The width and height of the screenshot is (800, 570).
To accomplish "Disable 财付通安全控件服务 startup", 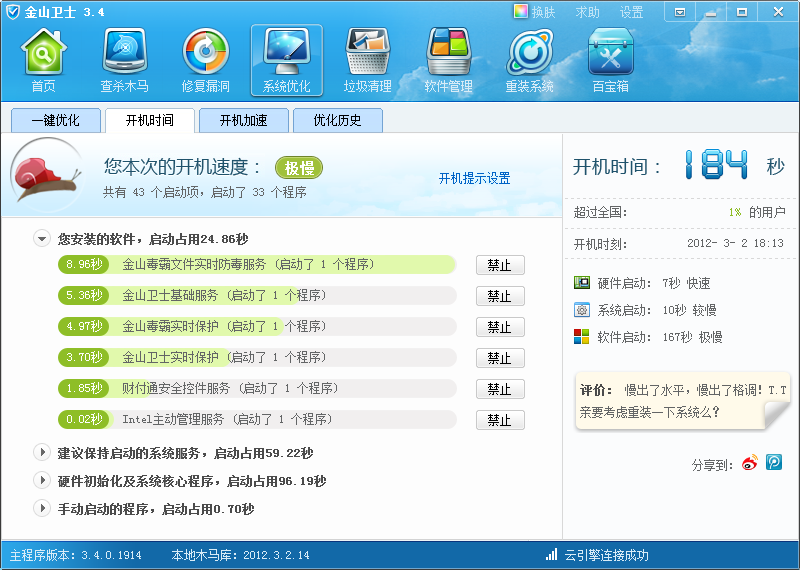I will click(500, 389).
